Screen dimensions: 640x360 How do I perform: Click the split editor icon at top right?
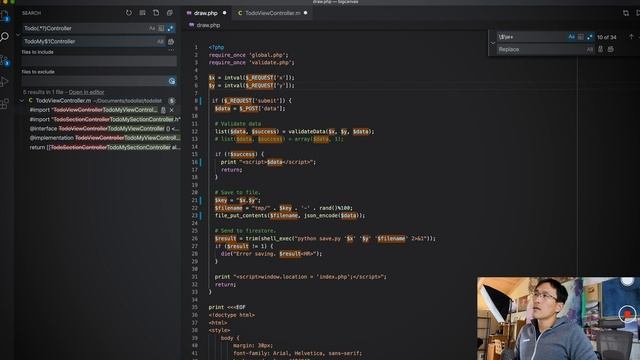coord(638,13)
